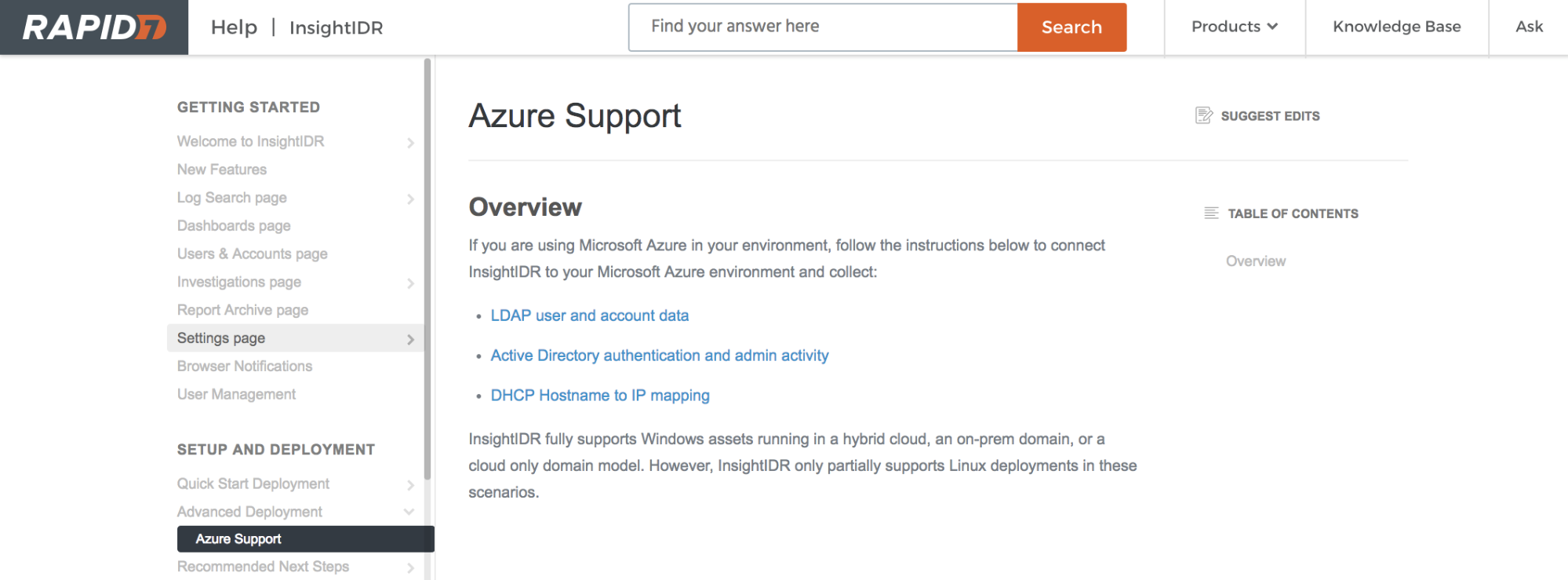The height and width of the screenshot is (580, 1568).
Task: Expand the Settings page submenu arrow
Action: click(410, 339)
